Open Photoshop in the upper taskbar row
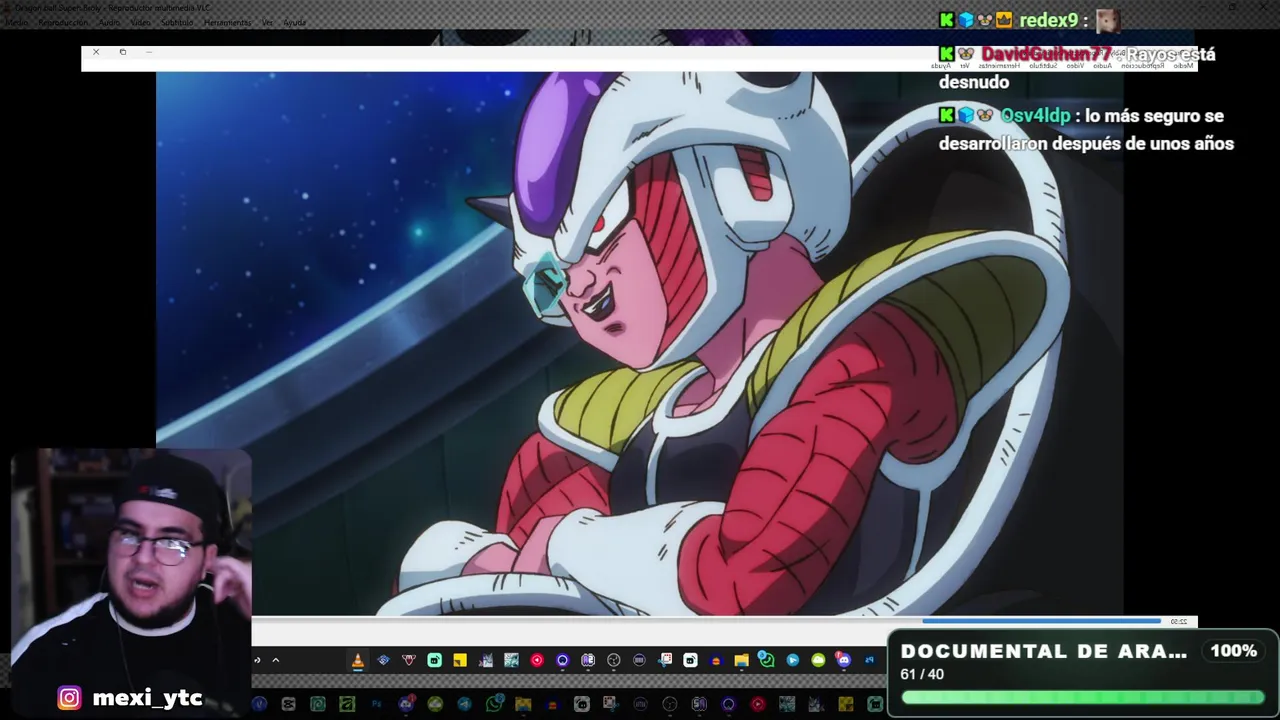The height and width of the screenshot is (720, 1280). (869, 660)
